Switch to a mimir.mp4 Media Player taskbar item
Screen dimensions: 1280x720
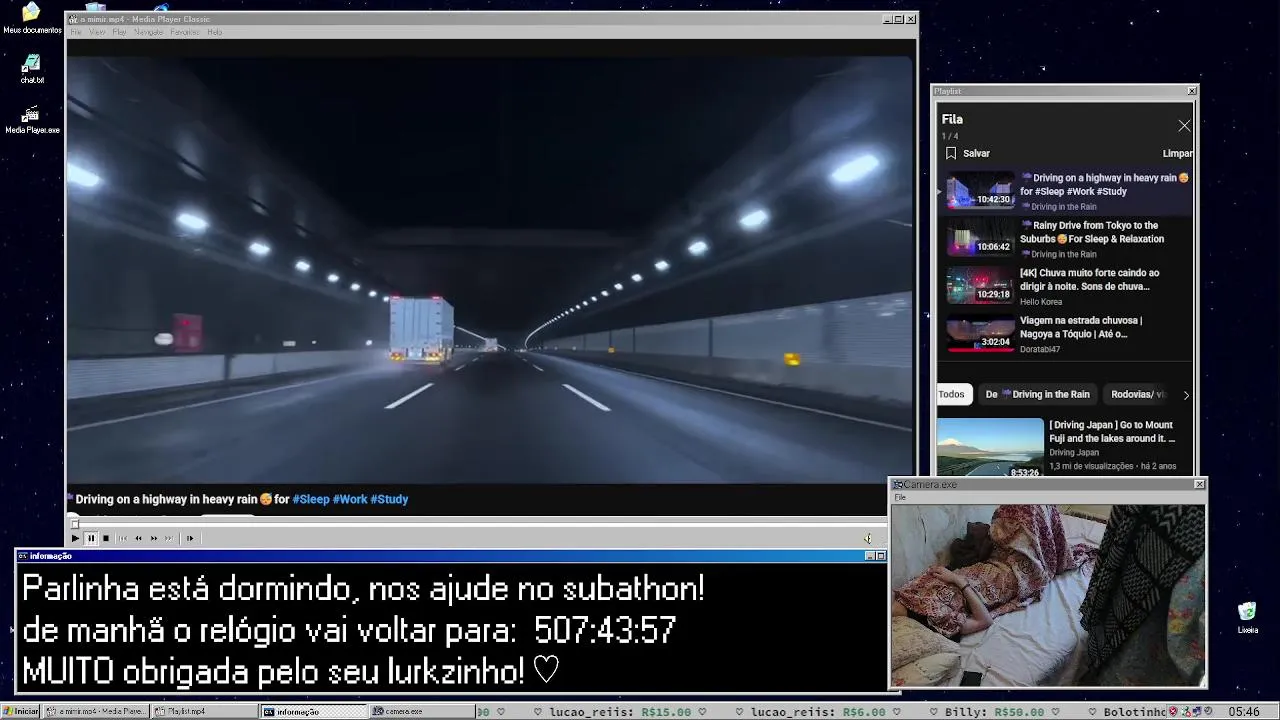(x=96, y=711)
